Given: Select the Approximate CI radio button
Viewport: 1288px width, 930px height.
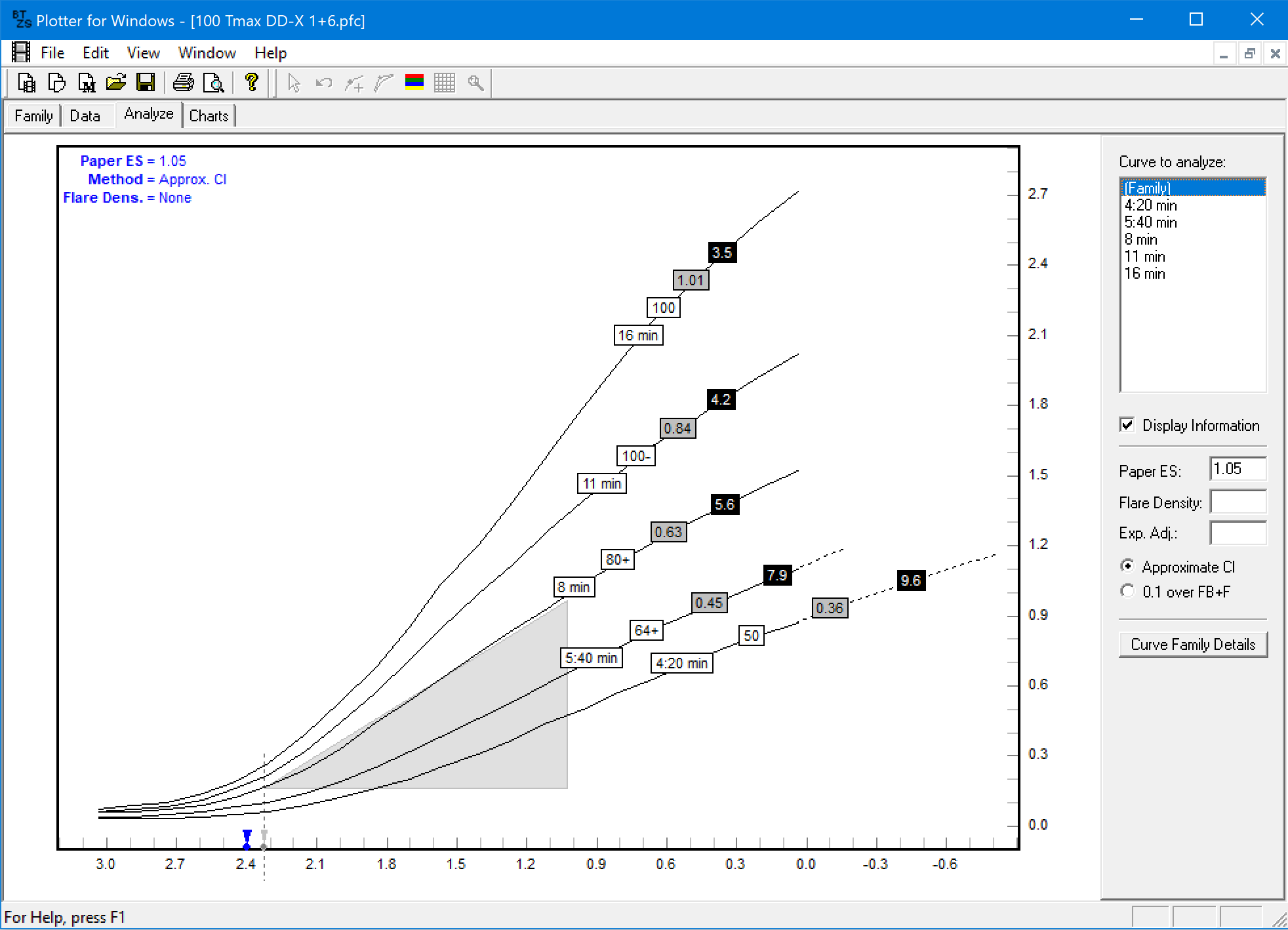Looking at the screenshot, I should click(x=1127, y=566).
